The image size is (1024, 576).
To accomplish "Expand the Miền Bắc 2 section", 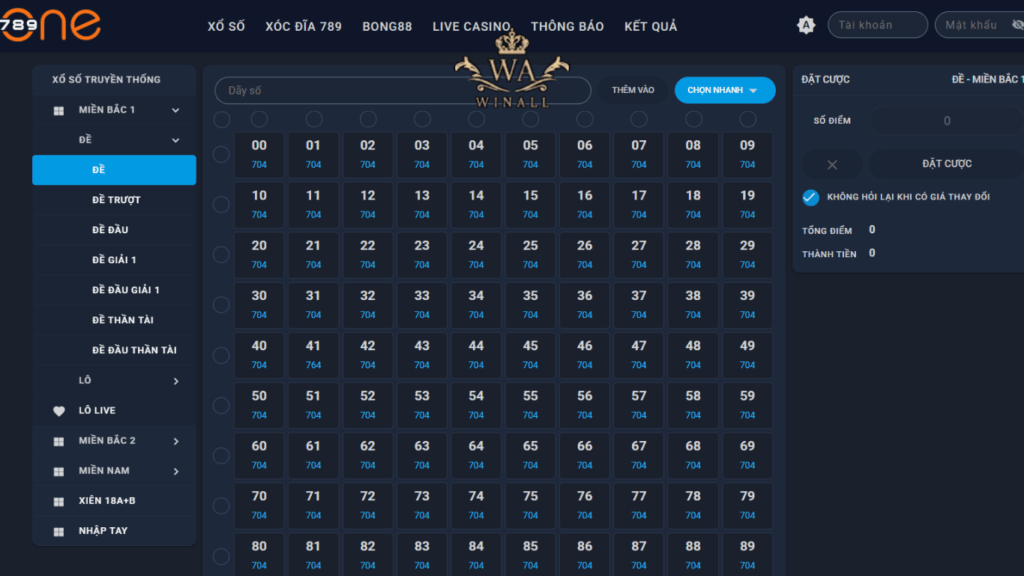I will click(175, 441).
